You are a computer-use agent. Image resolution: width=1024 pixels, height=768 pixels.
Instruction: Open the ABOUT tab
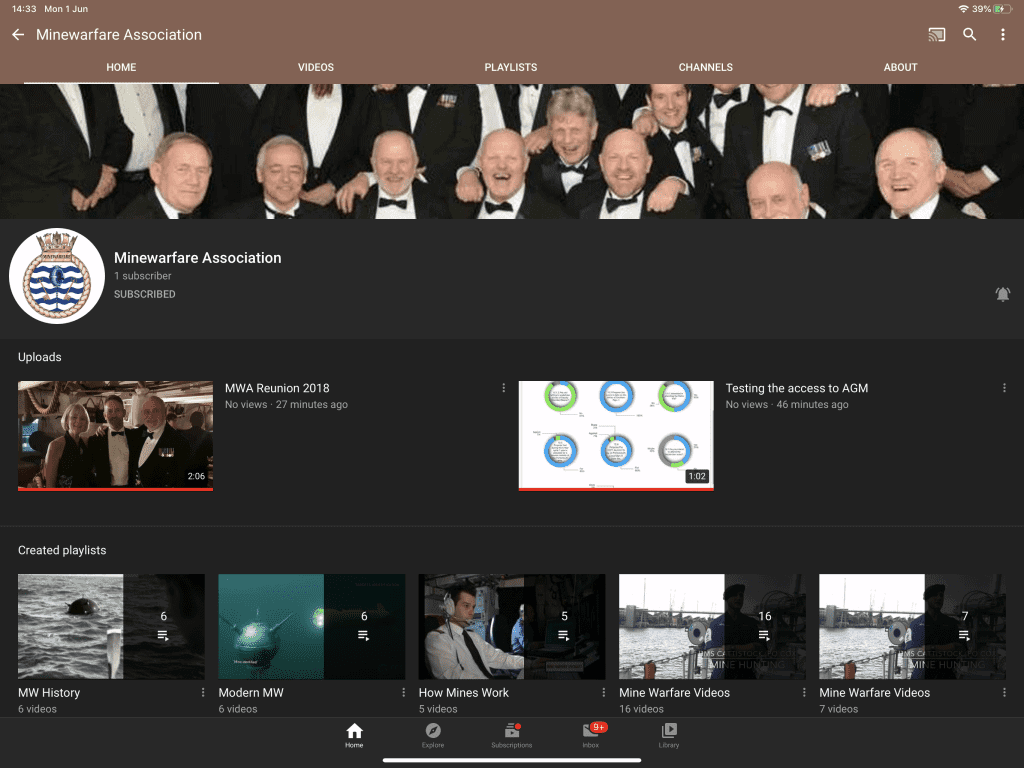[x=900, y=67]
